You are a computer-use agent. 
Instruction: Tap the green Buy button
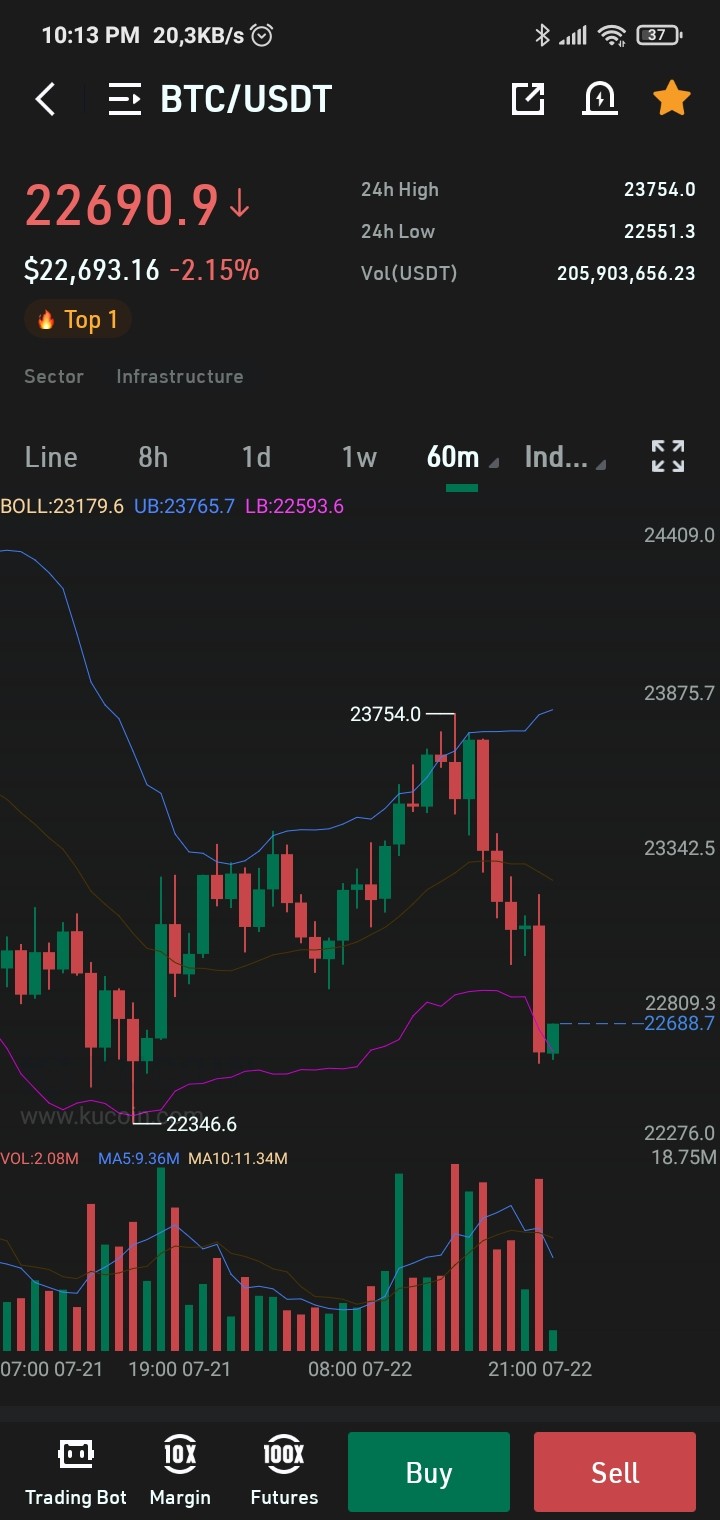(x=429, y=1472)
